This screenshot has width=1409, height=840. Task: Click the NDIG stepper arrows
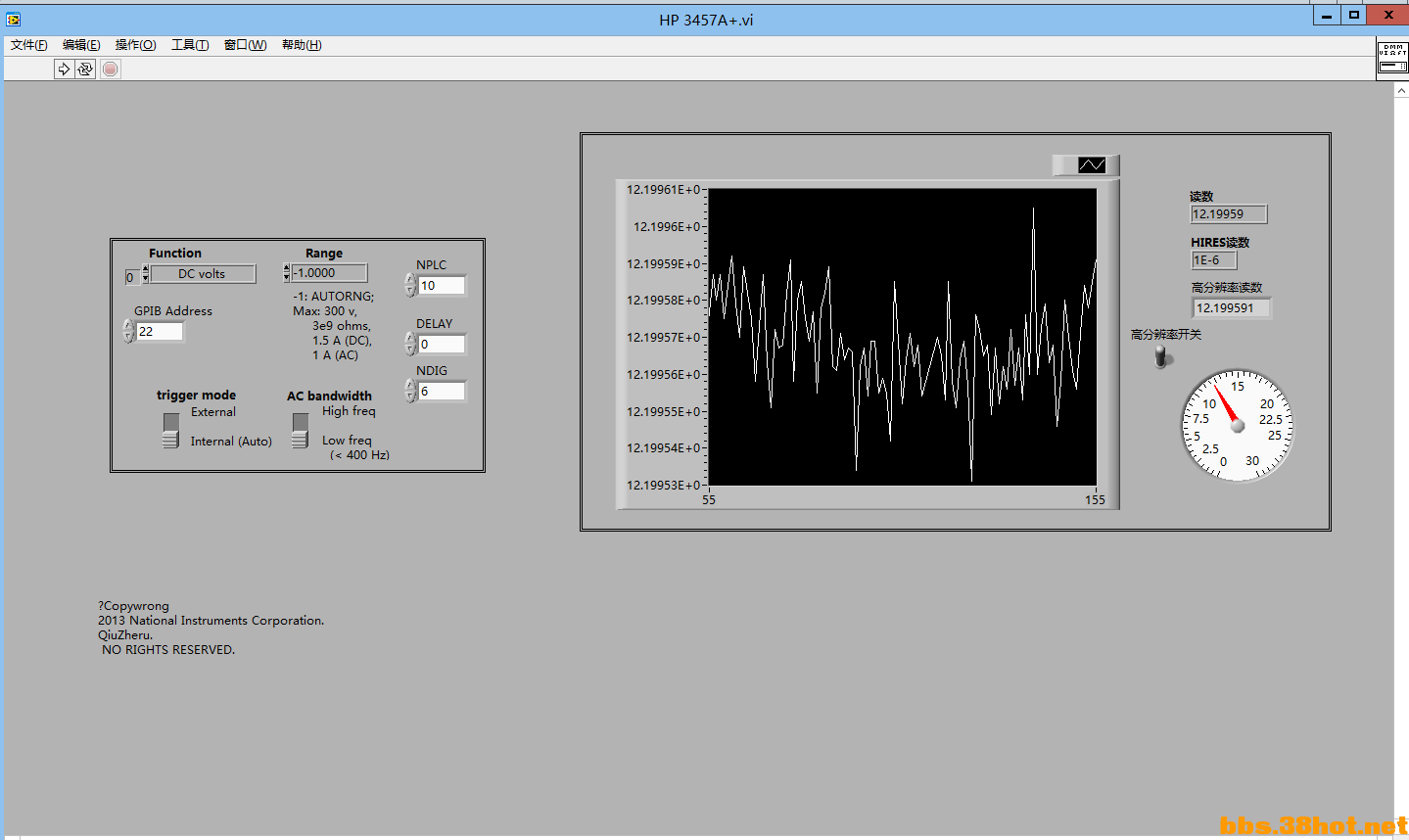pos(411,391)
